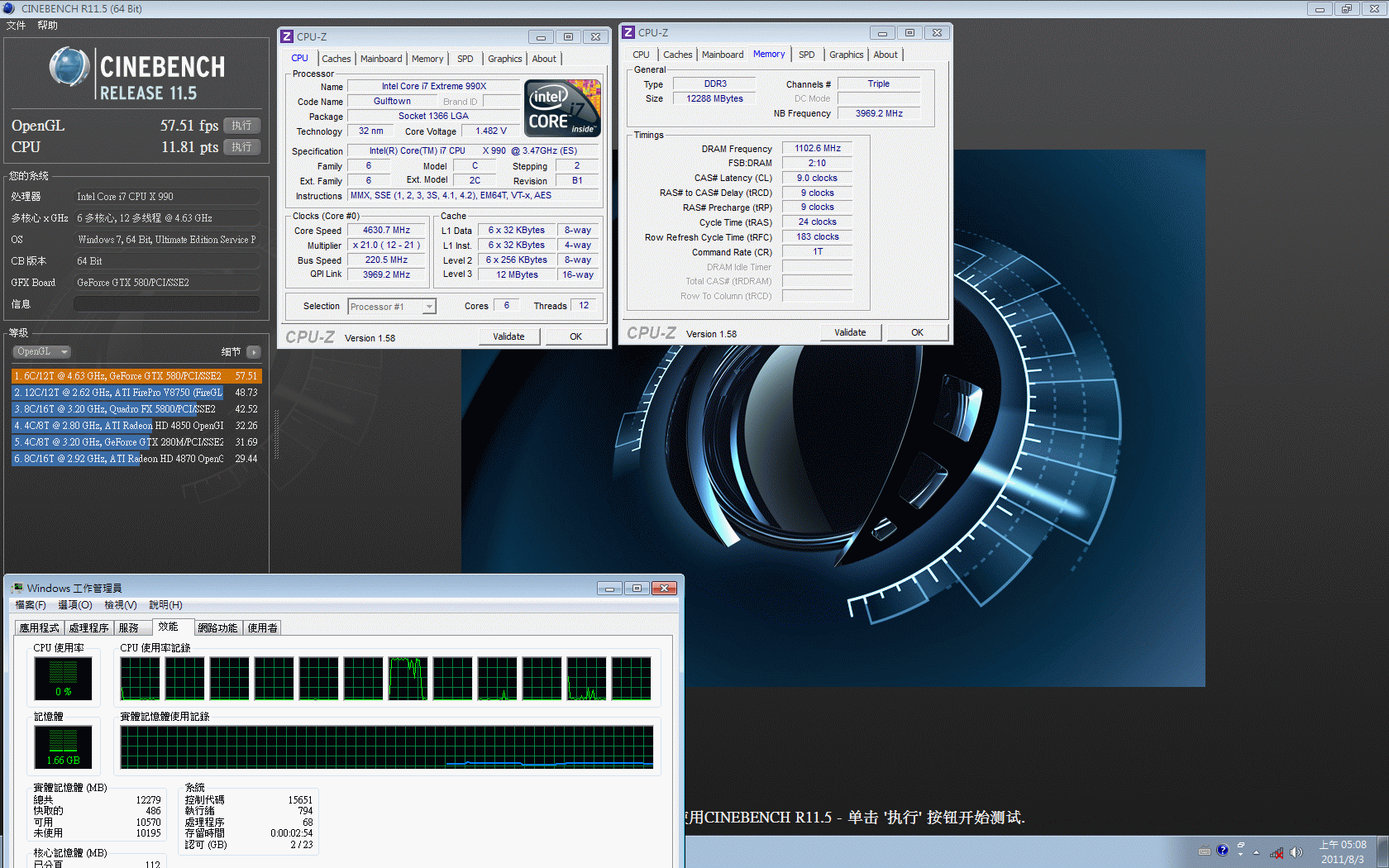Open the OpenGL ranking dropdown in Cinebench

[x=41, y=351]
